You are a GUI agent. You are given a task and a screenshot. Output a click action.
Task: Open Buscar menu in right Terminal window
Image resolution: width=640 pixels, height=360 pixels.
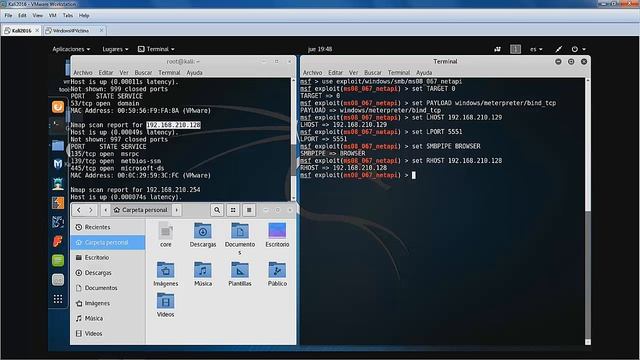(373, 73)
